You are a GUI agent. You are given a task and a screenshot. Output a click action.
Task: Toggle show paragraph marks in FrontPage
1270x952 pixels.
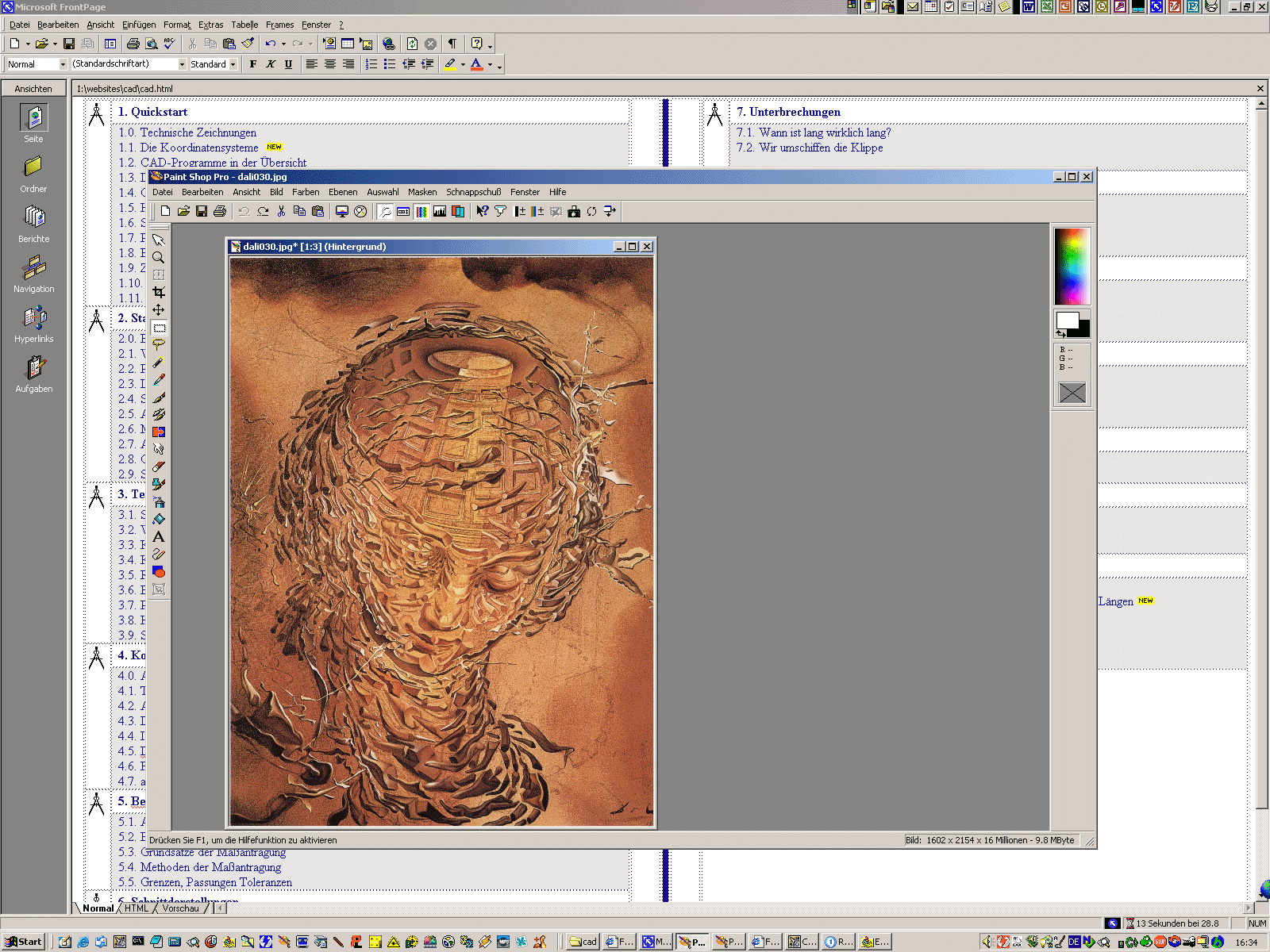452,44
